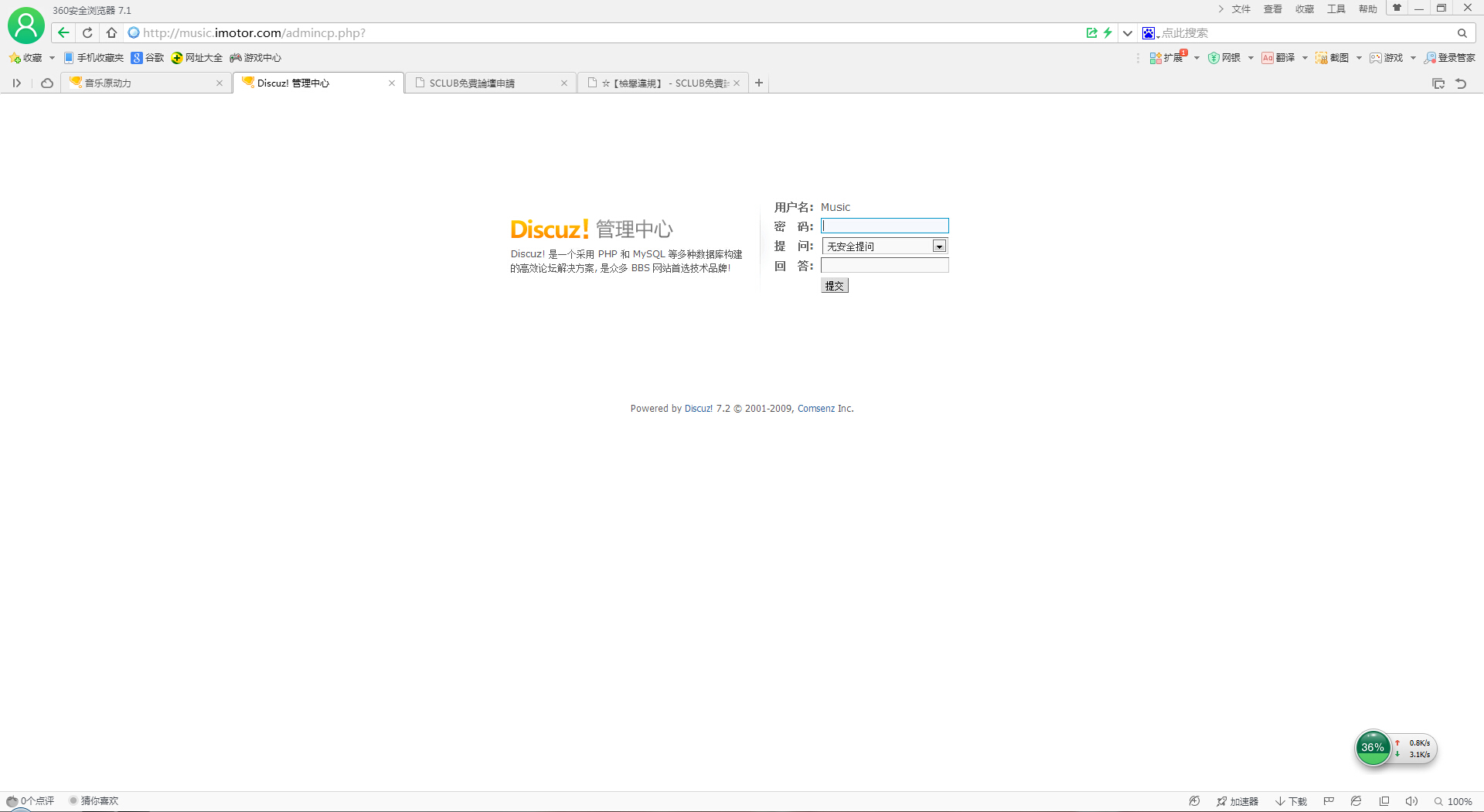The width and height of the screenshot is (1484, 812).
Task: Restore closed tab with undo icon
Action: coord(1461,83)
